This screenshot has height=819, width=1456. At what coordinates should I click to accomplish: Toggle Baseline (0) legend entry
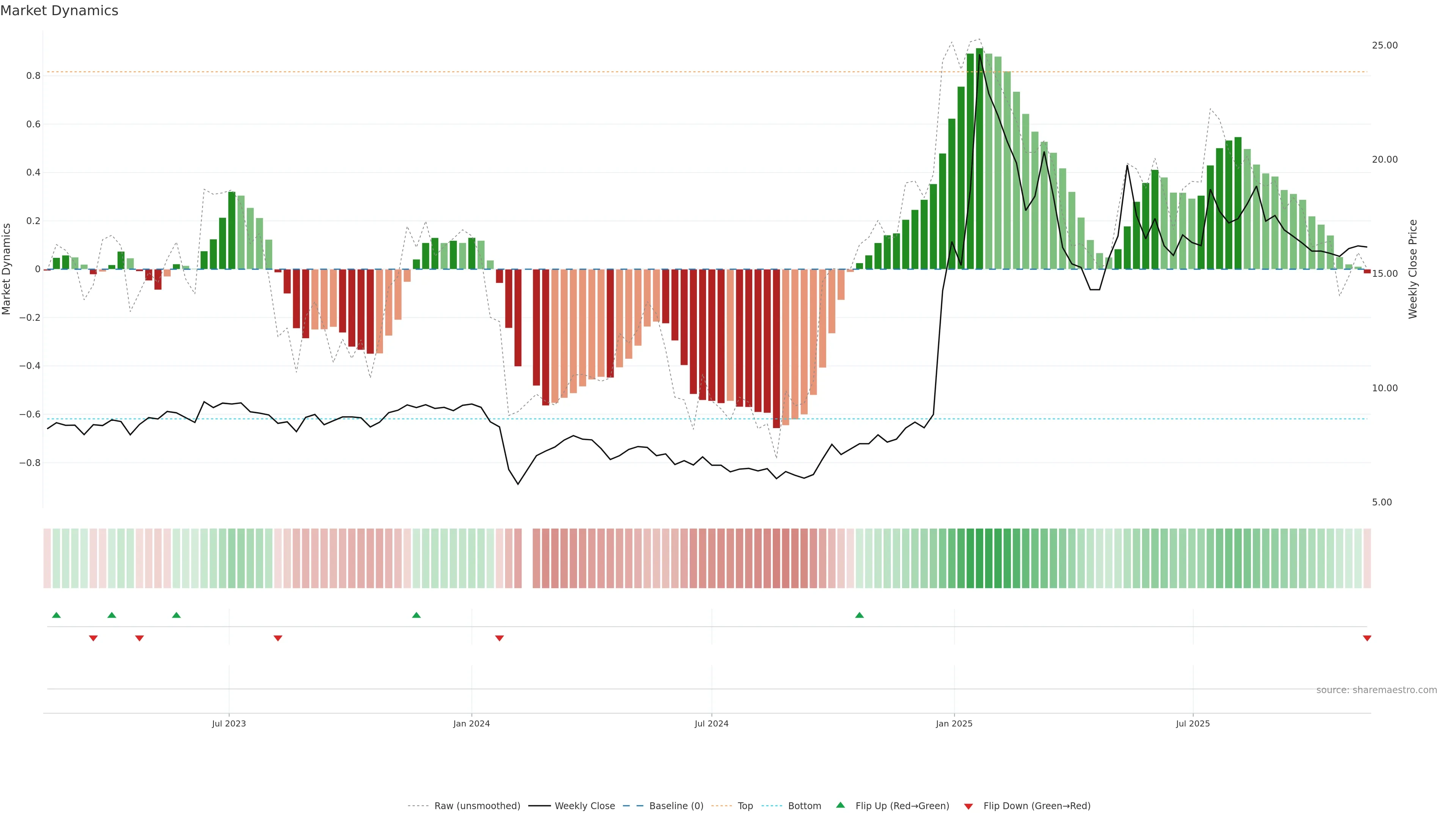point(676,806)
